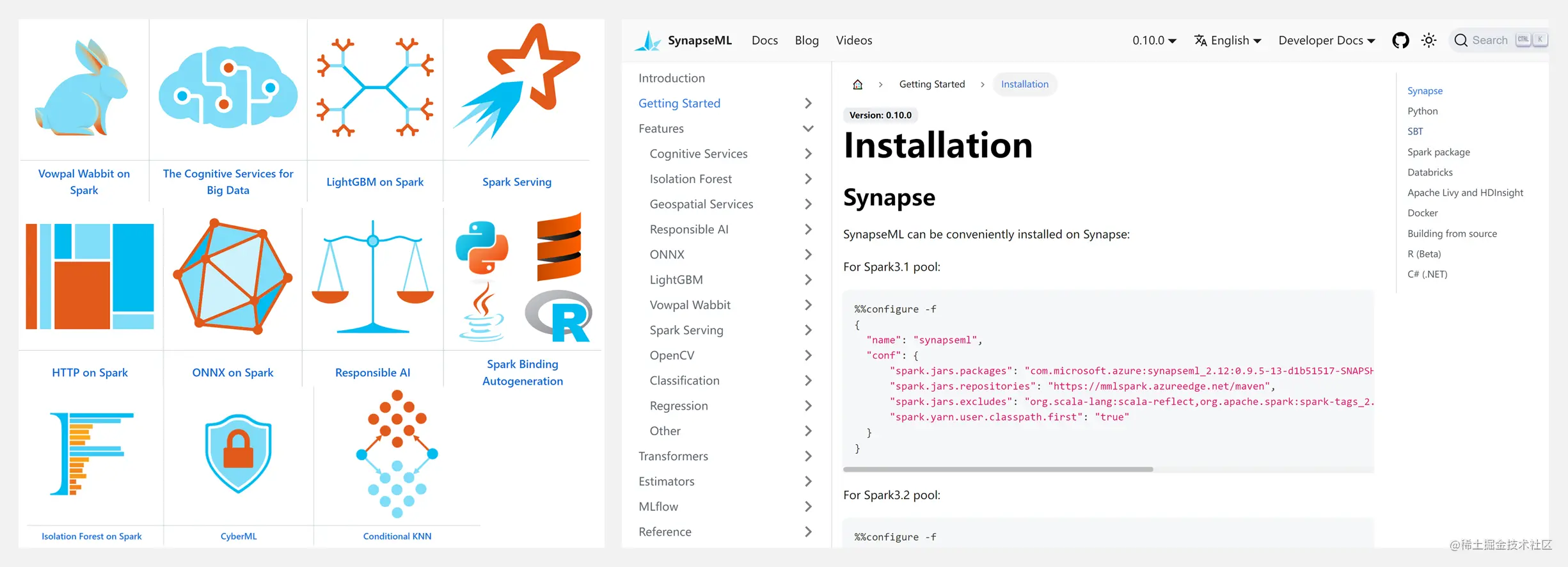Viewport: 1568px width, 567px height.
Task: Expand Isolation Forest sidebar chevron
Action: pyautogui.click(x=808, y=179)
